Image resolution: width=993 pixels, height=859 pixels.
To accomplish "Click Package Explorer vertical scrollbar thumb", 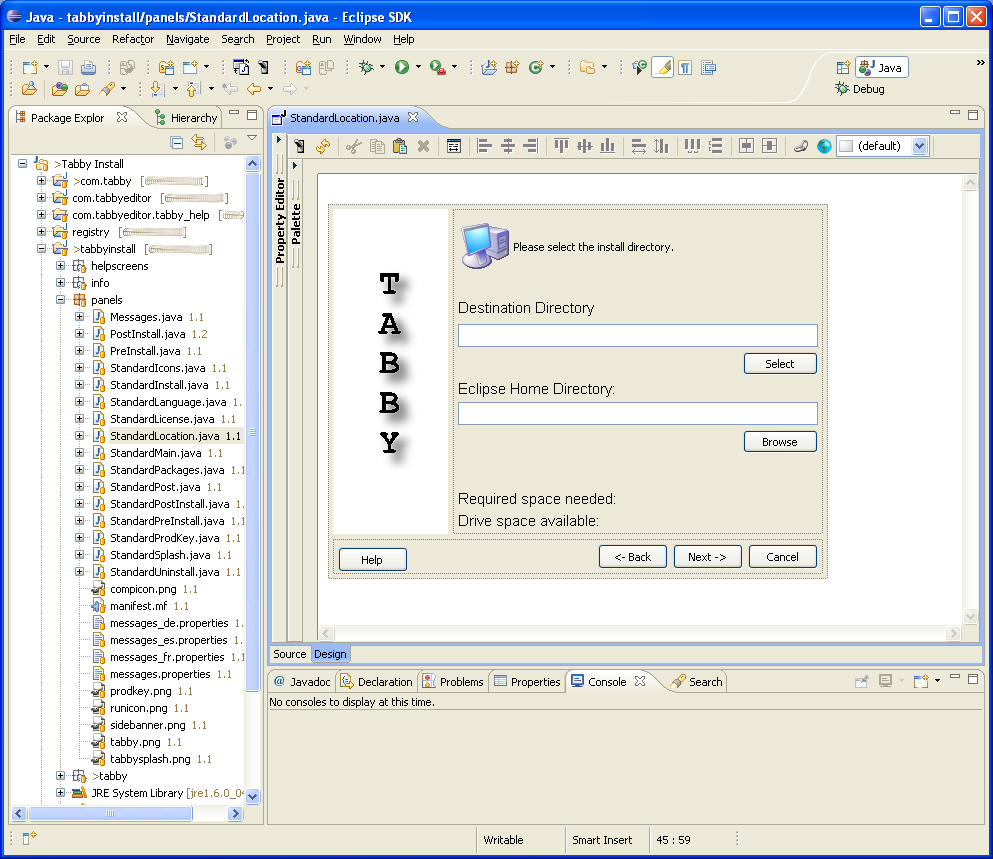I will point(252,432).
